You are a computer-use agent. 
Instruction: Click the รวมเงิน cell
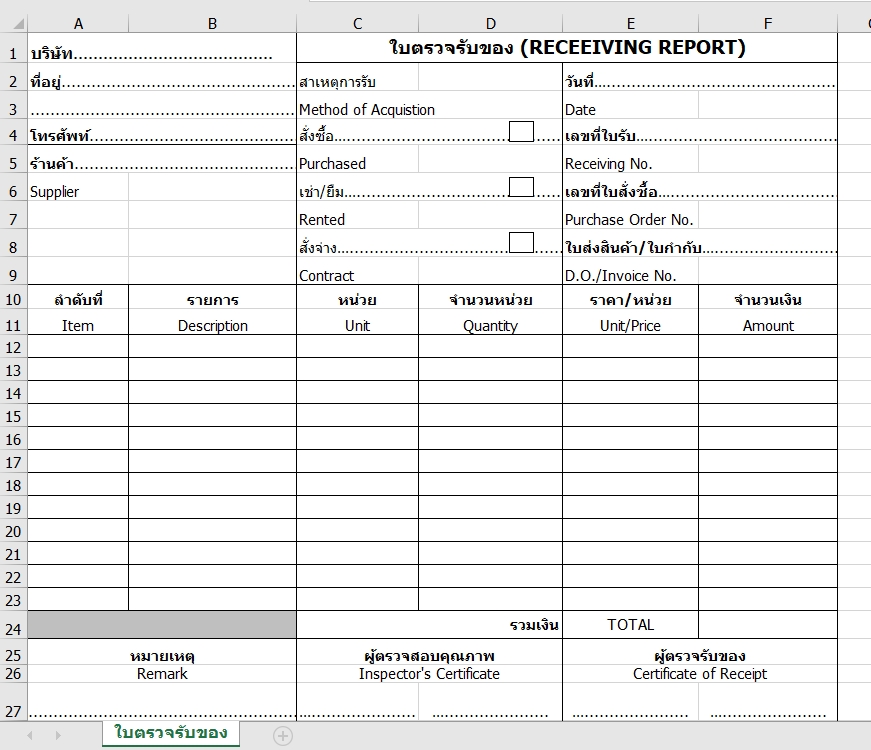click(429, 625)
